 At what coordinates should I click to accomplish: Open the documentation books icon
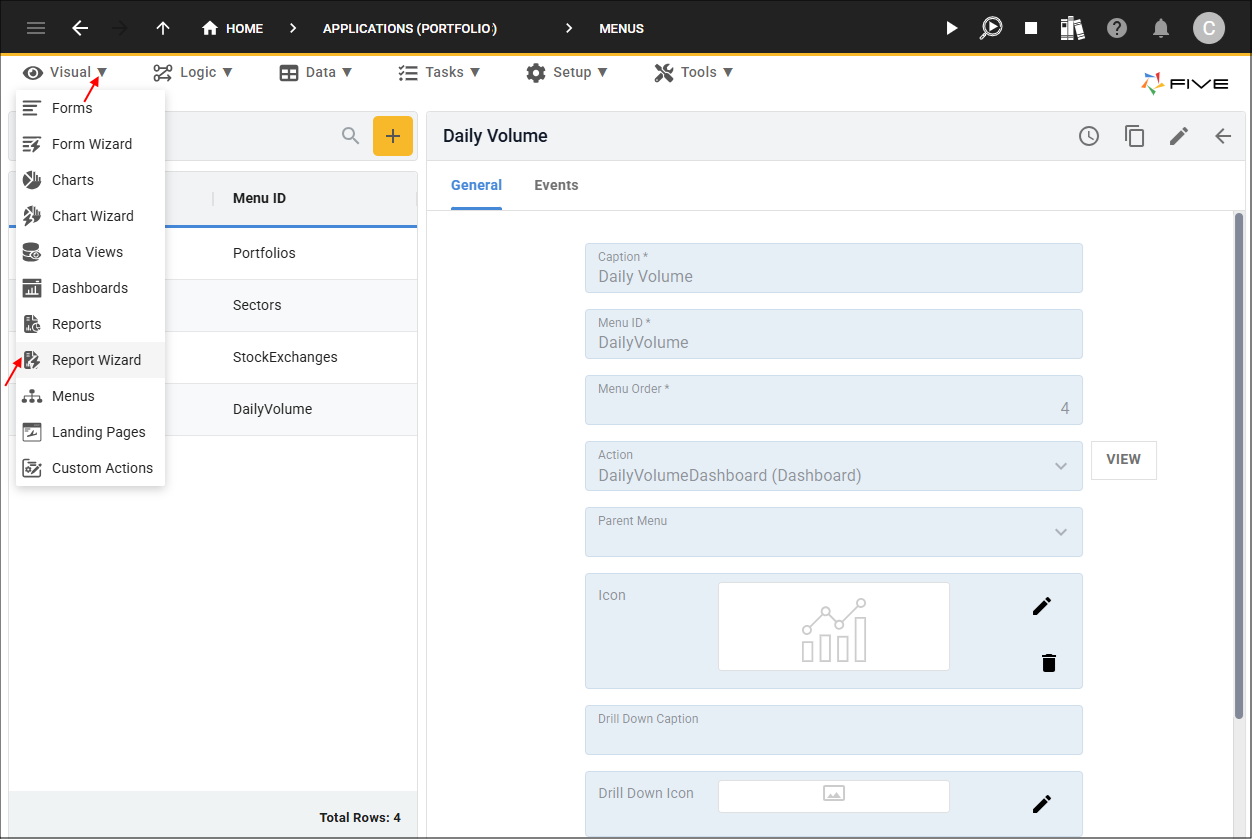(1072, 28)
